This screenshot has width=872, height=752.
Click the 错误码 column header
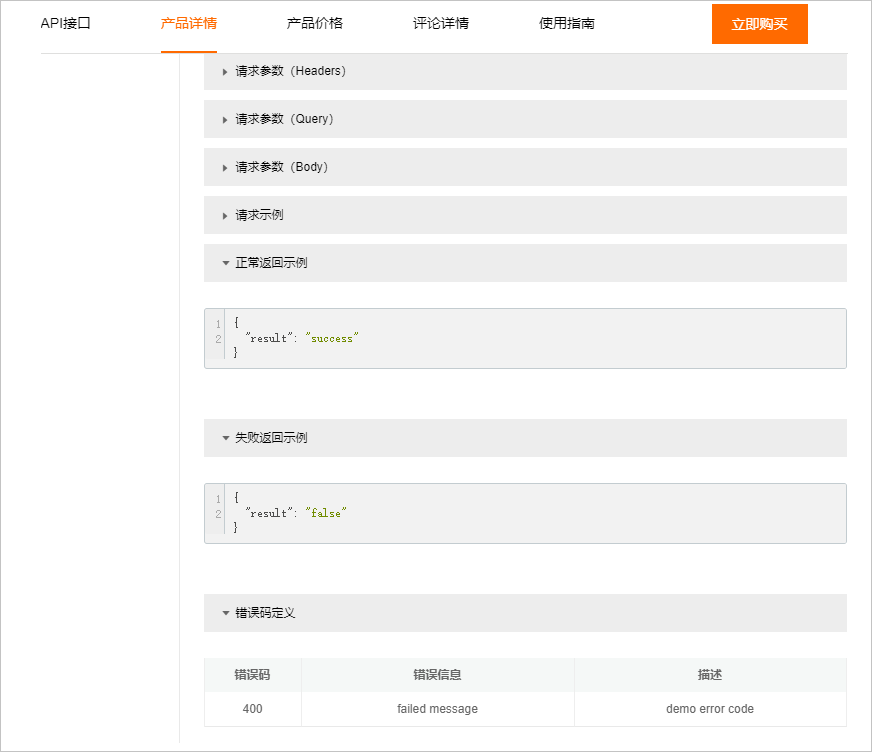[252, 675]
